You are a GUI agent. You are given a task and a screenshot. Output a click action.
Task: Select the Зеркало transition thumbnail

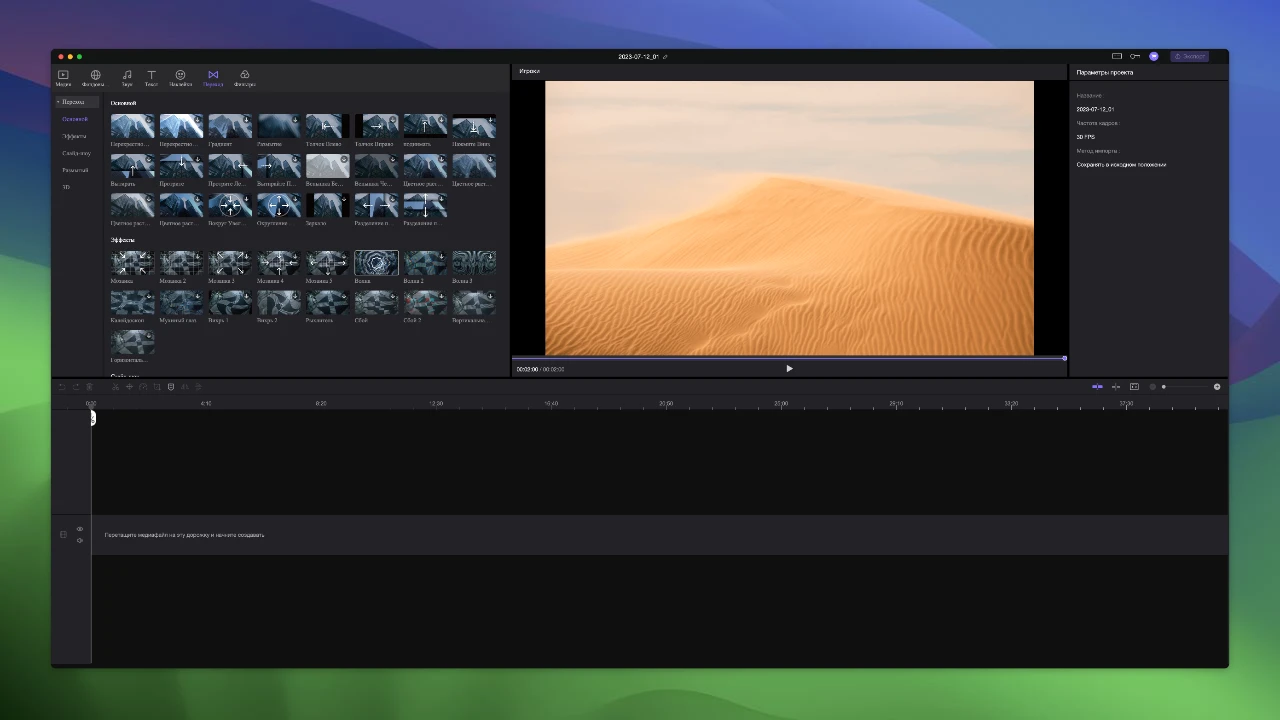(x=327, y=206)
